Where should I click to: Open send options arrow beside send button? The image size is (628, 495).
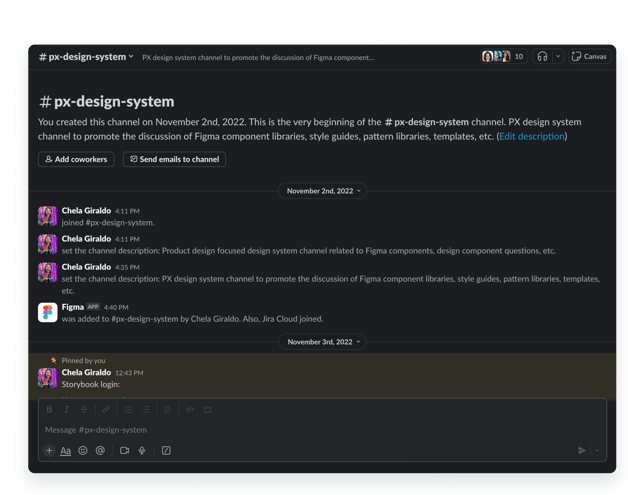click(x=597, y=451)
